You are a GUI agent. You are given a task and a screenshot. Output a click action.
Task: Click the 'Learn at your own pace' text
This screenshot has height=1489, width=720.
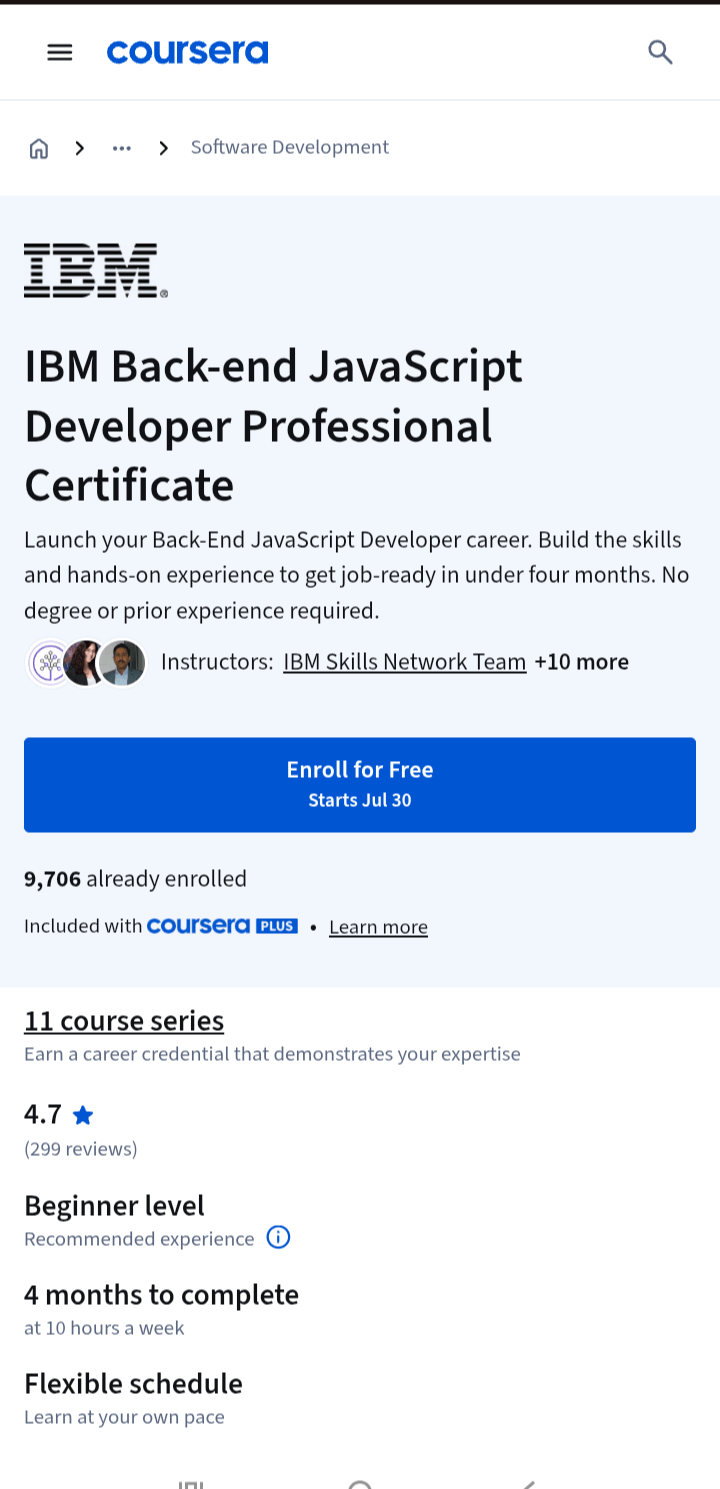[x=124, y=1417]
